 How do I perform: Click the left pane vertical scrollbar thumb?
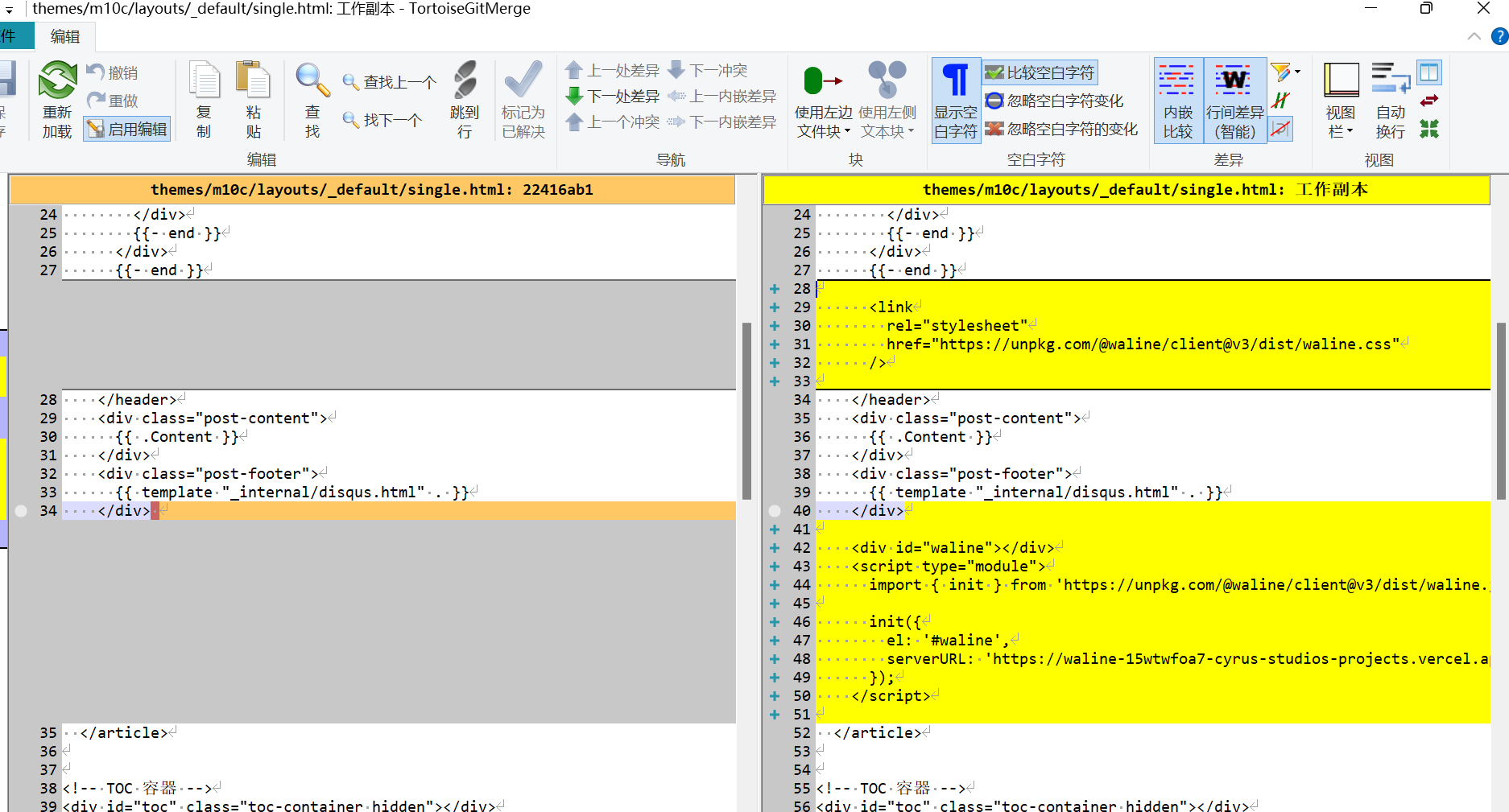[746, 411]
